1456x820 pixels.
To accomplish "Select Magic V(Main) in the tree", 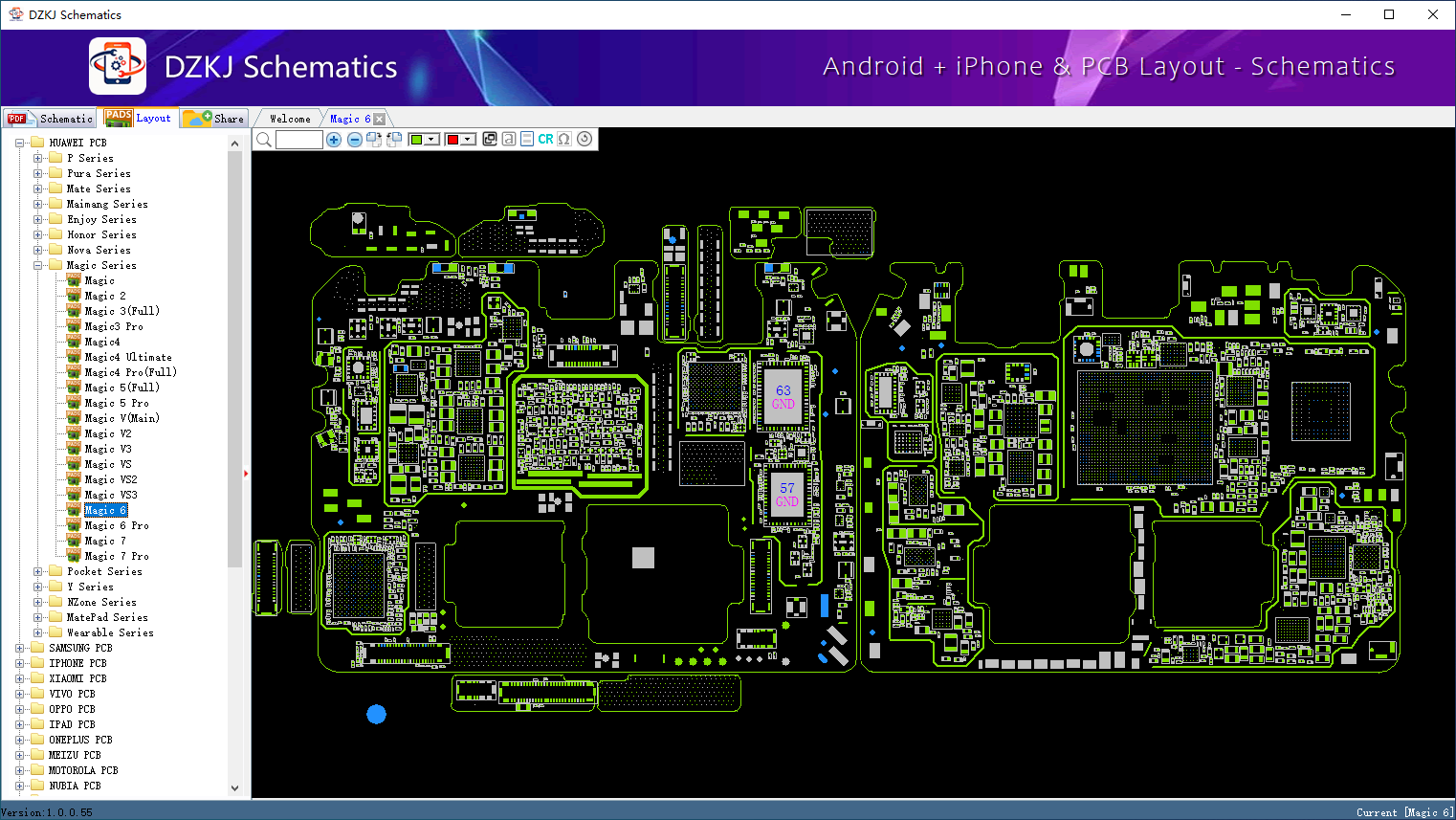I will pos(122,418).
